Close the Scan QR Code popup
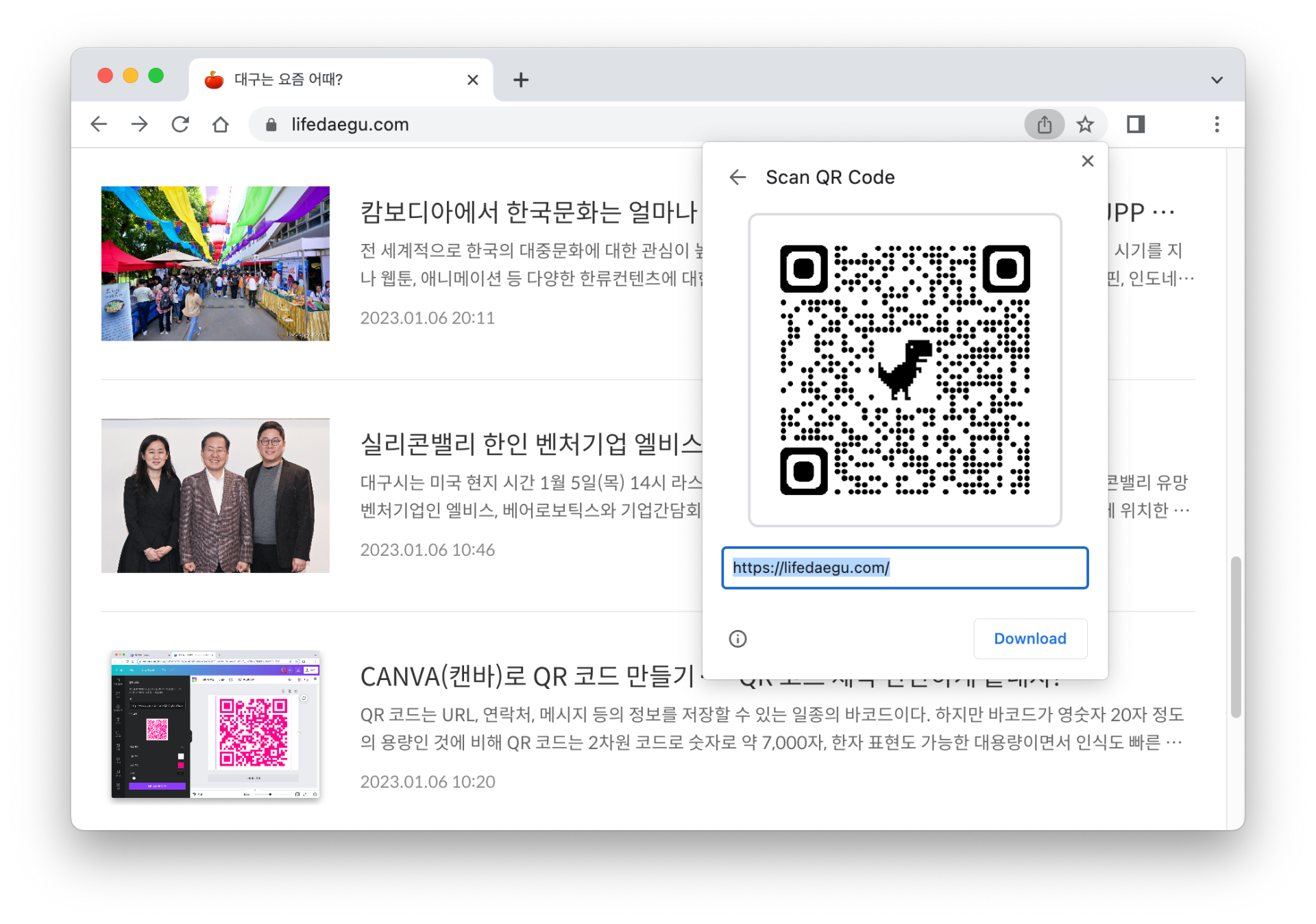 pos(1087,161)
